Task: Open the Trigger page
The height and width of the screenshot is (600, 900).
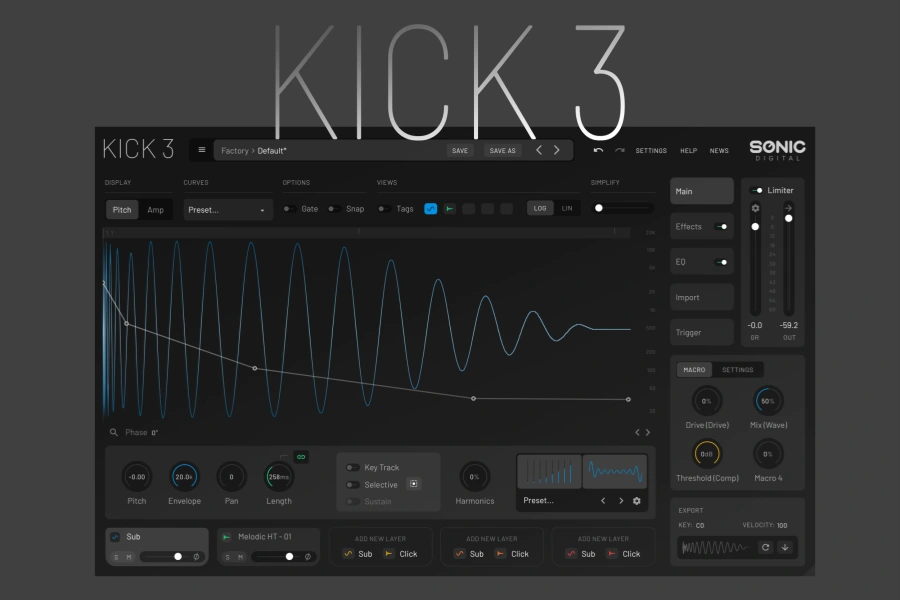Action: coord(701,332)
